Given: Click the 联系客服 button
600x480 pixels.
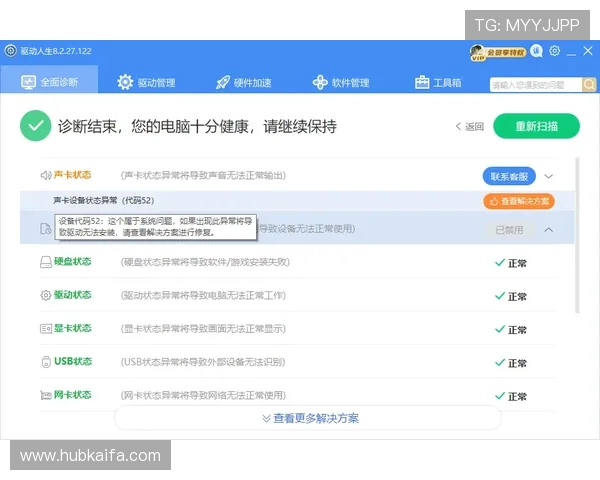Looking at the screenshot, I should pyautogui.click(x=509, y=176).
